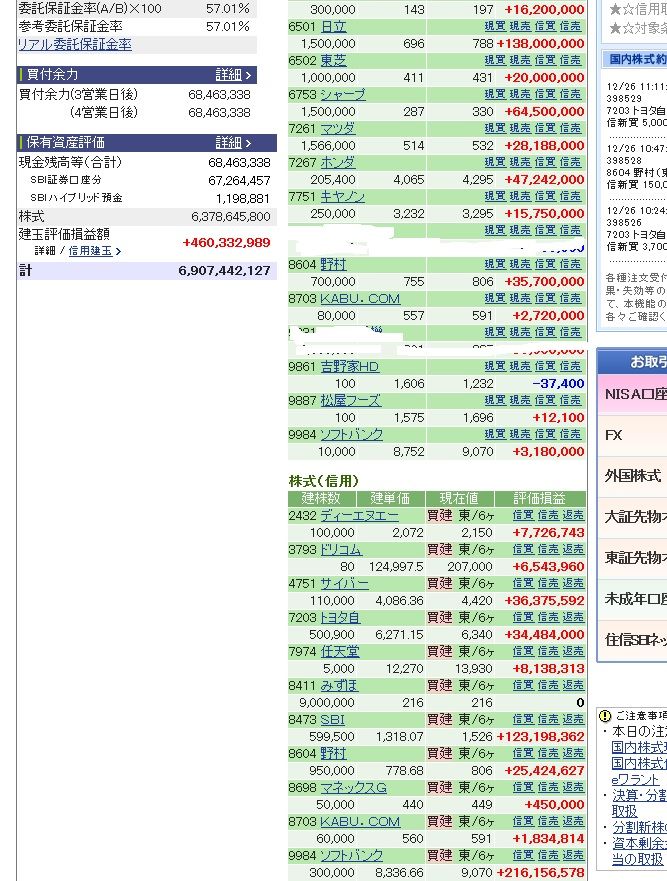Viewport: 667px width, 881px height.
Task: Open リアル委託保証金率 link
Action: tap(75, 44)
